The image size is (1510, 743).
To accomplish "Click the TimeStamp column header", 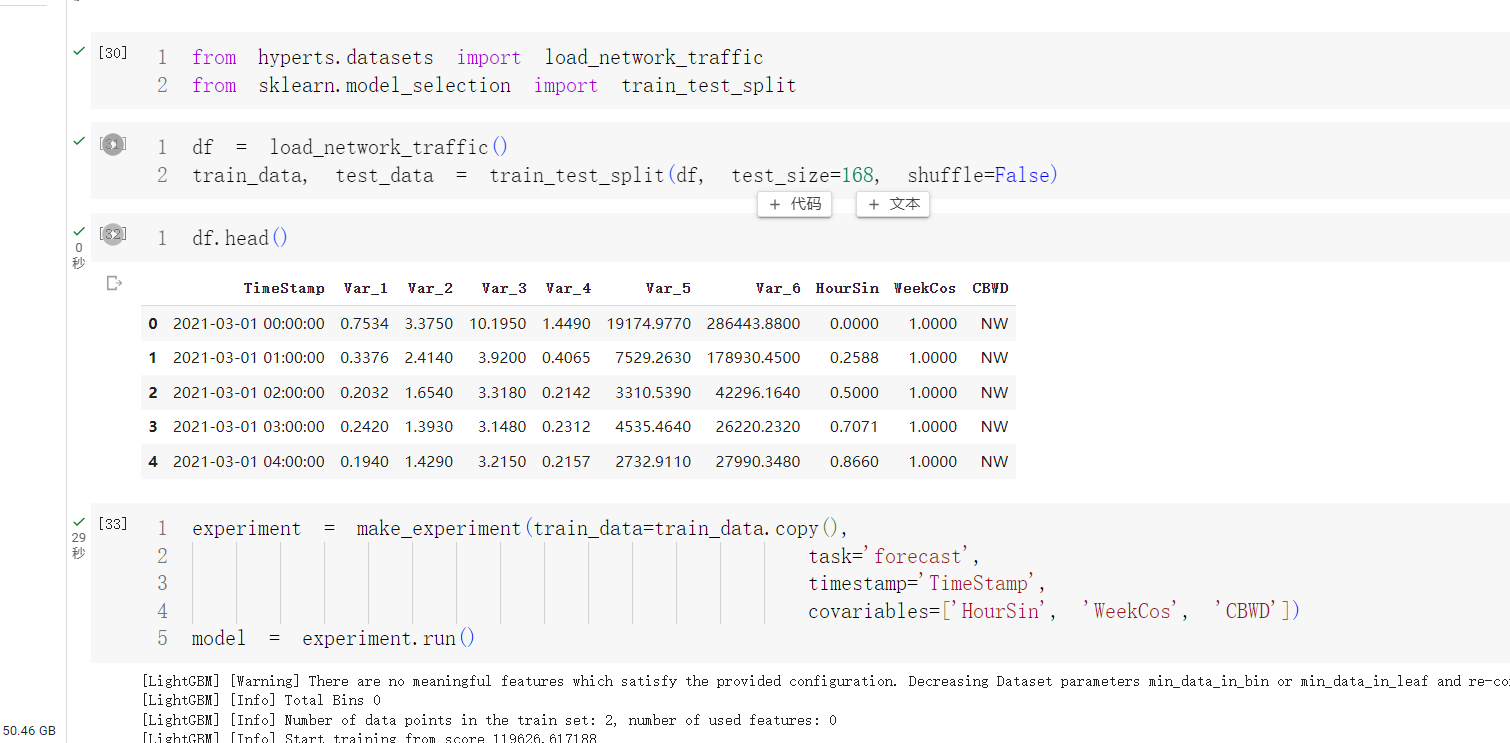I will 284,288.
